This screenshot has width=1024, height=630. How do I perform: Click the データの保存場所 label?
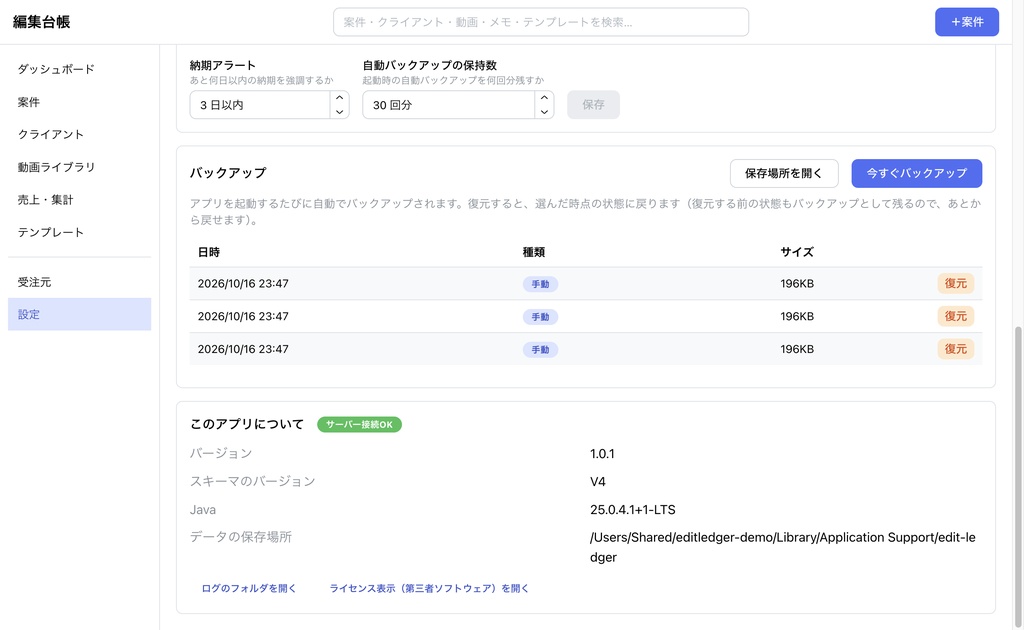click(241, 537)
